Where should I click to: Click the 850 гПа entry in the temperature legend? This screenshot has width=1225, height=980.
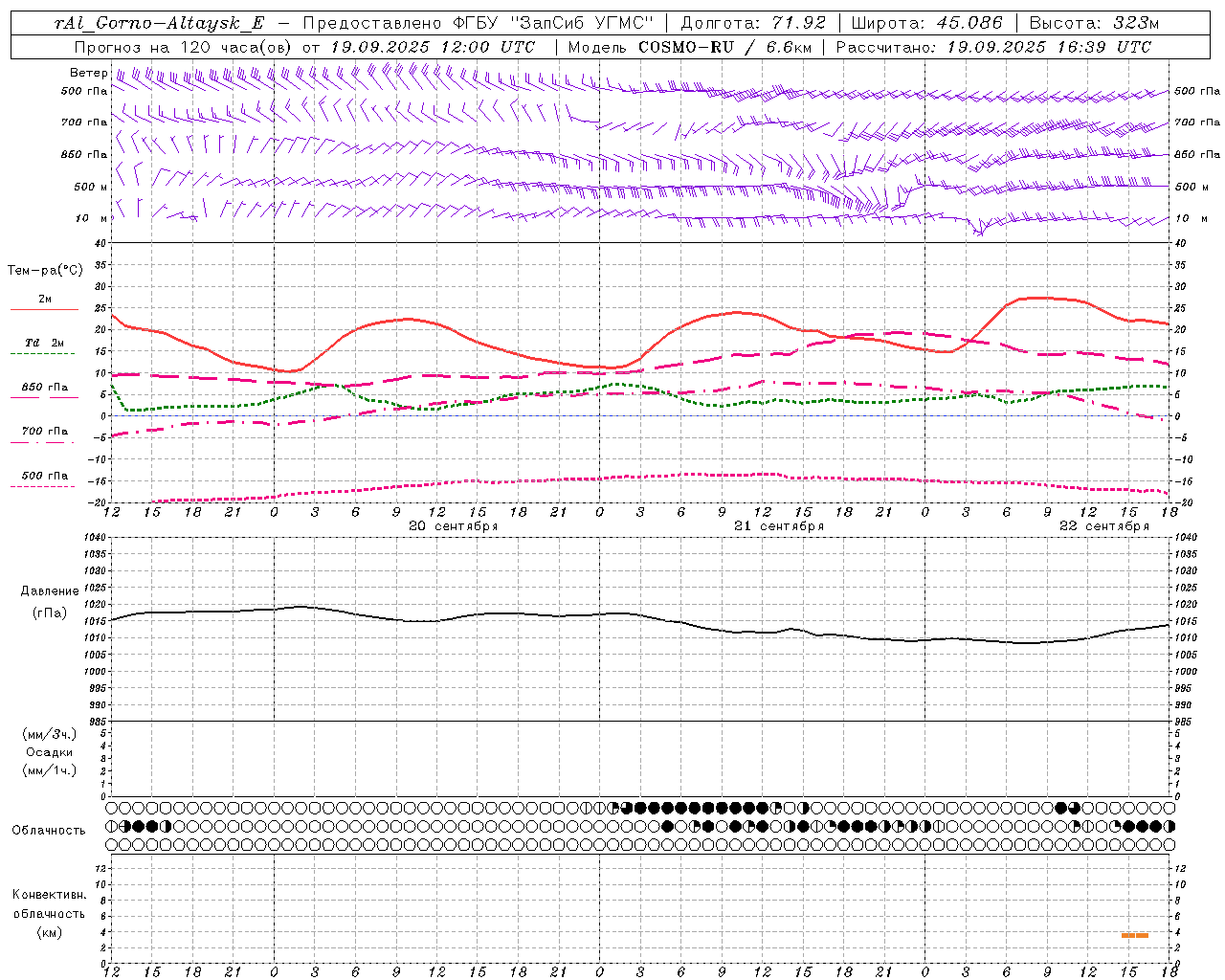pyautogui.click(x=45, y=388)
